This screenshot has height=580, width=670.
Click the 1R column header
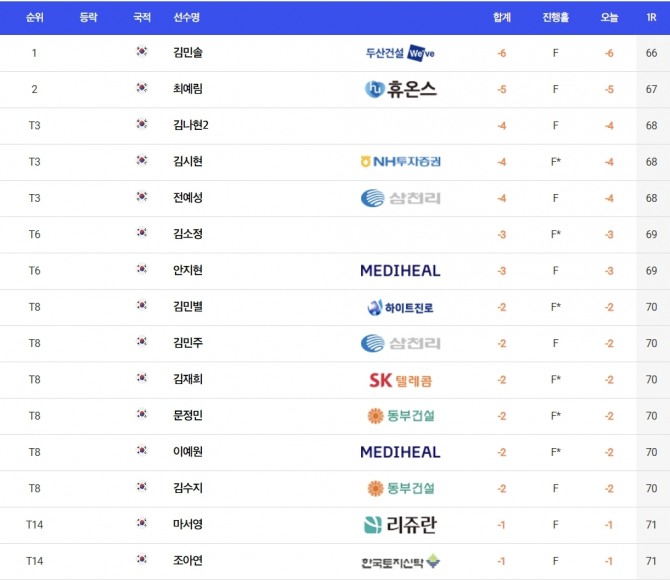pyautogui.click(x=651, y=18)
